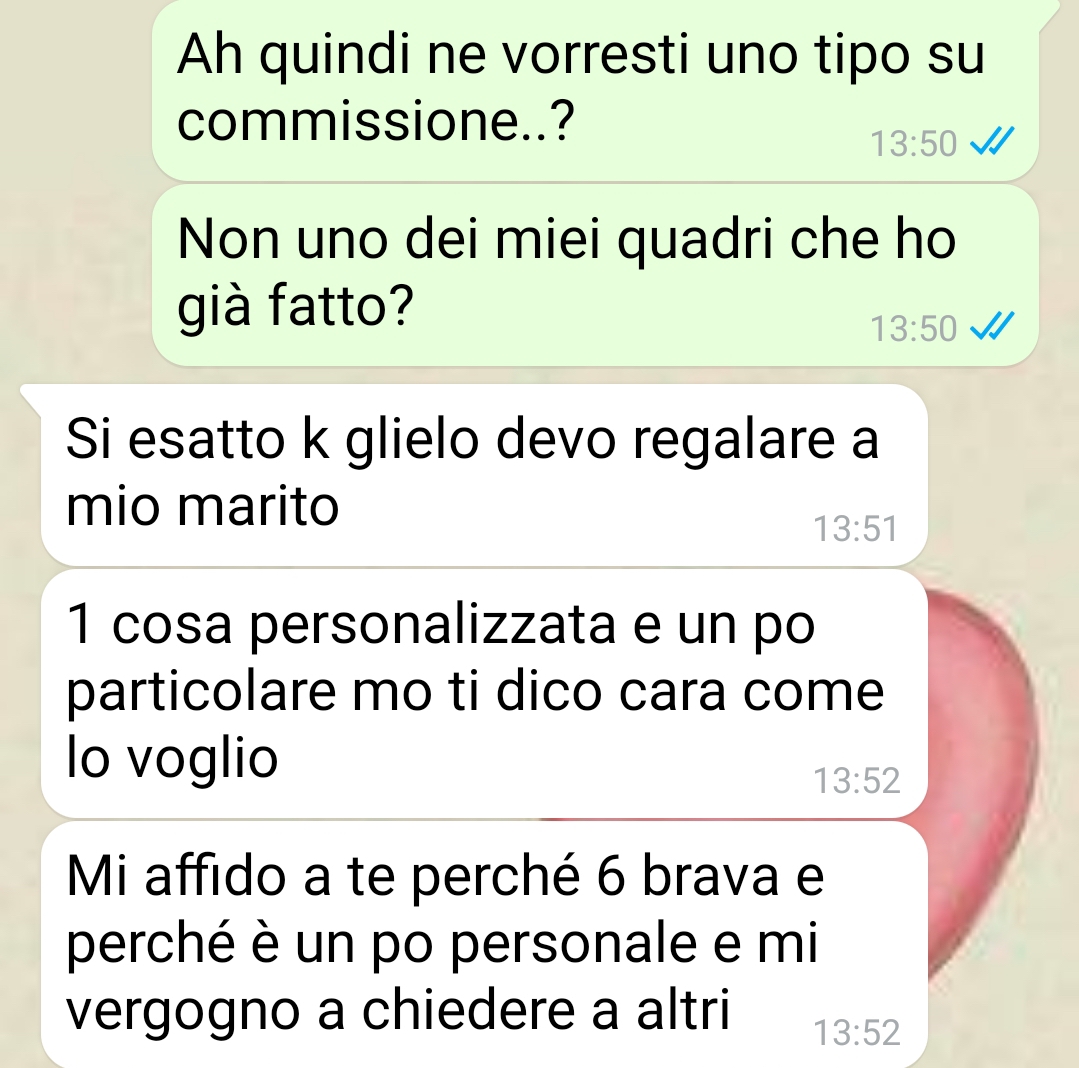The width and height of the screenshot is (1079, 1068).
Task: Click the words 'mio marito' in received message
Action: click(202, 506)
